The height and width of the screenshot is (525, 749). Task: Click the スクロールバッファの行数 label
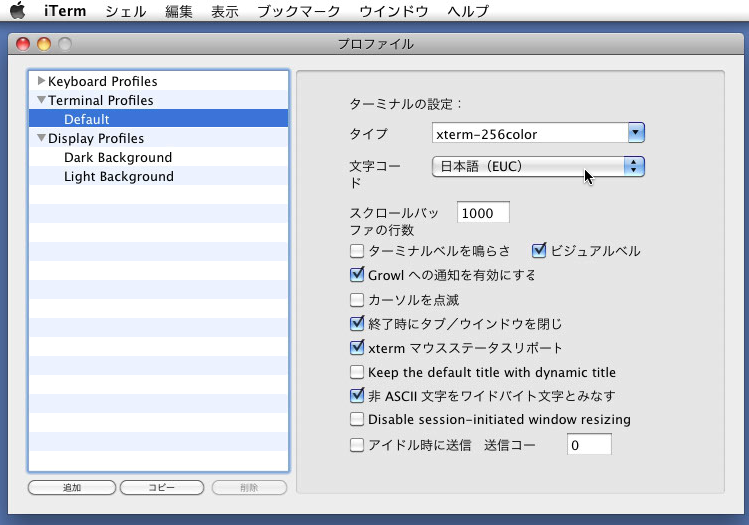point(394,221)
